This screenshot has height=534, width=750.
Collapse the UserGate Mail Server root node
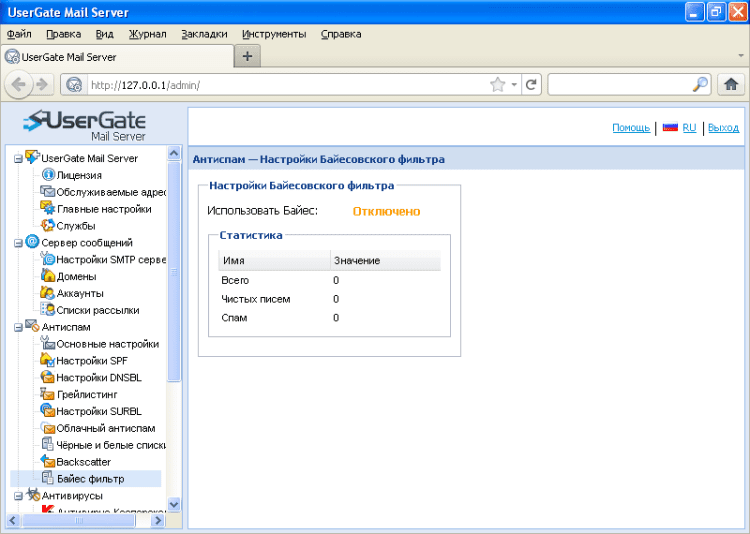click(x=18, y=158)
